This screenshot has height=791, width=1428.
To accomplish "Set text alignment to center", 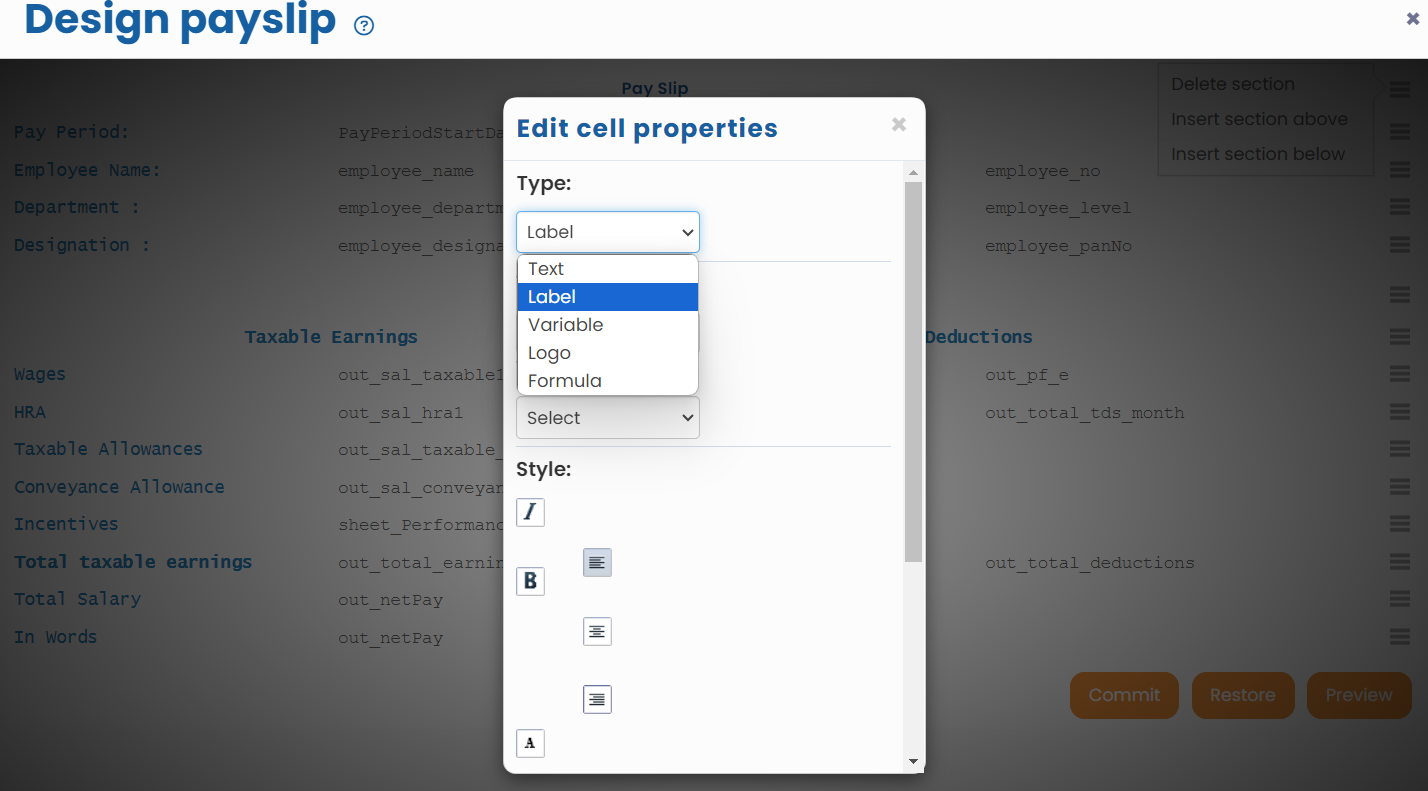I will click(597, 631).
